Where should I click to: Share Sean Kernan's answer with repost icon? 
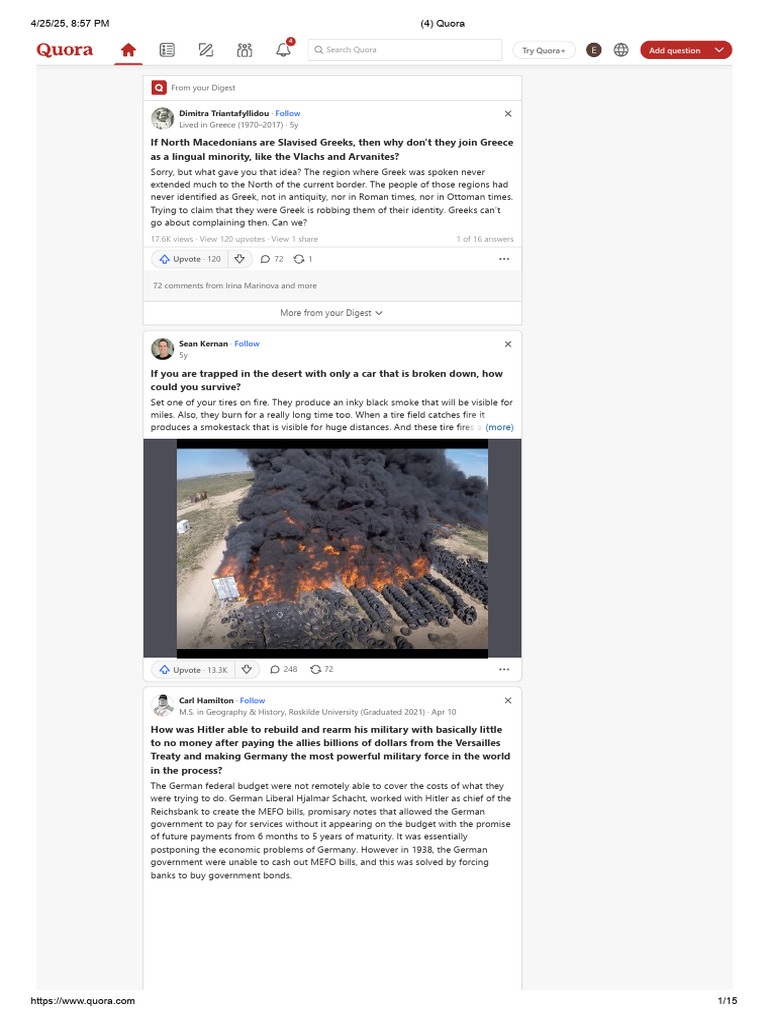(322, 669)
